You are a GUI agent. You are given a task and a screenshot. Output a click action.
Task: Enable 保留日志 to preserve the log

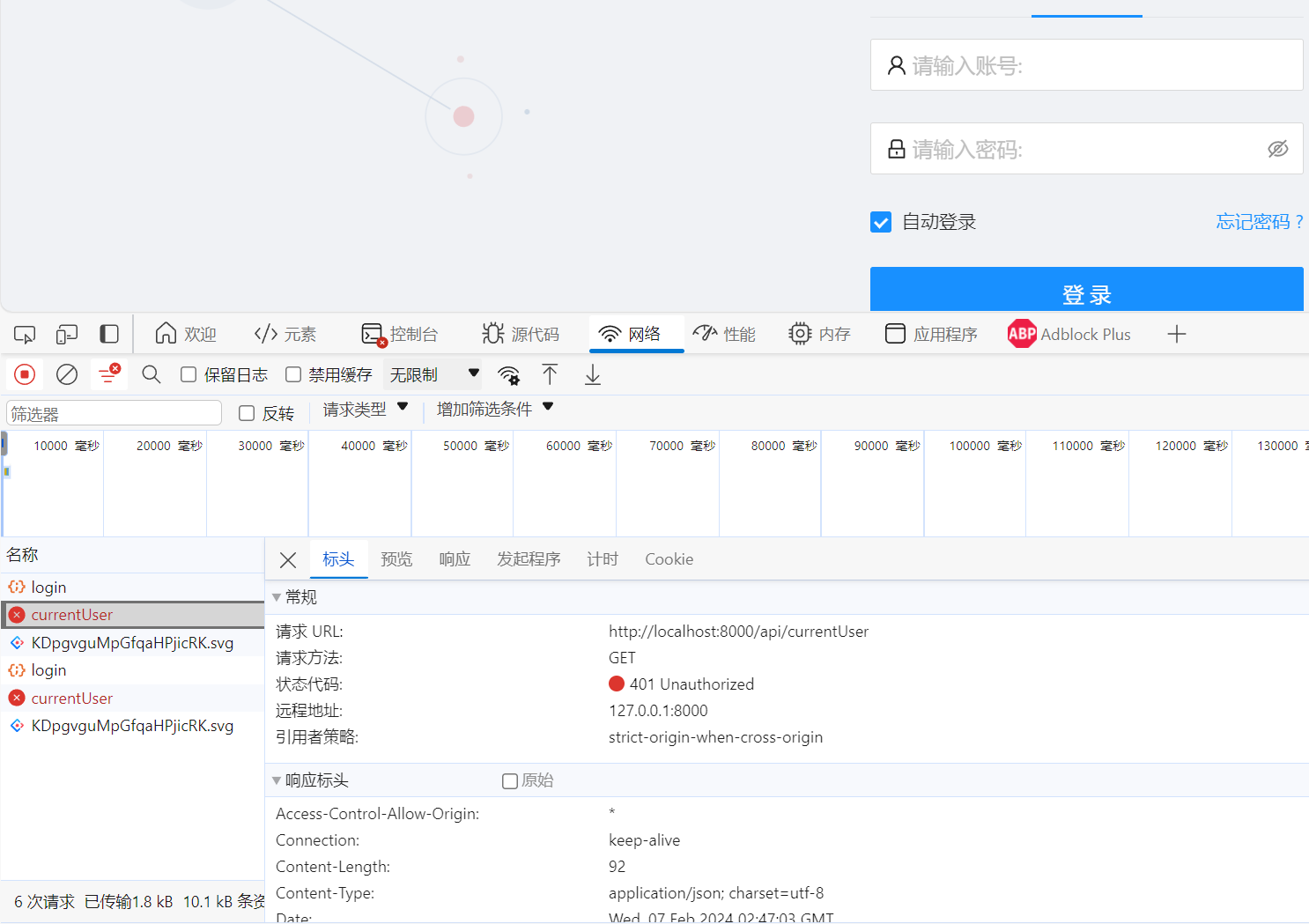(x=188, y=374)
